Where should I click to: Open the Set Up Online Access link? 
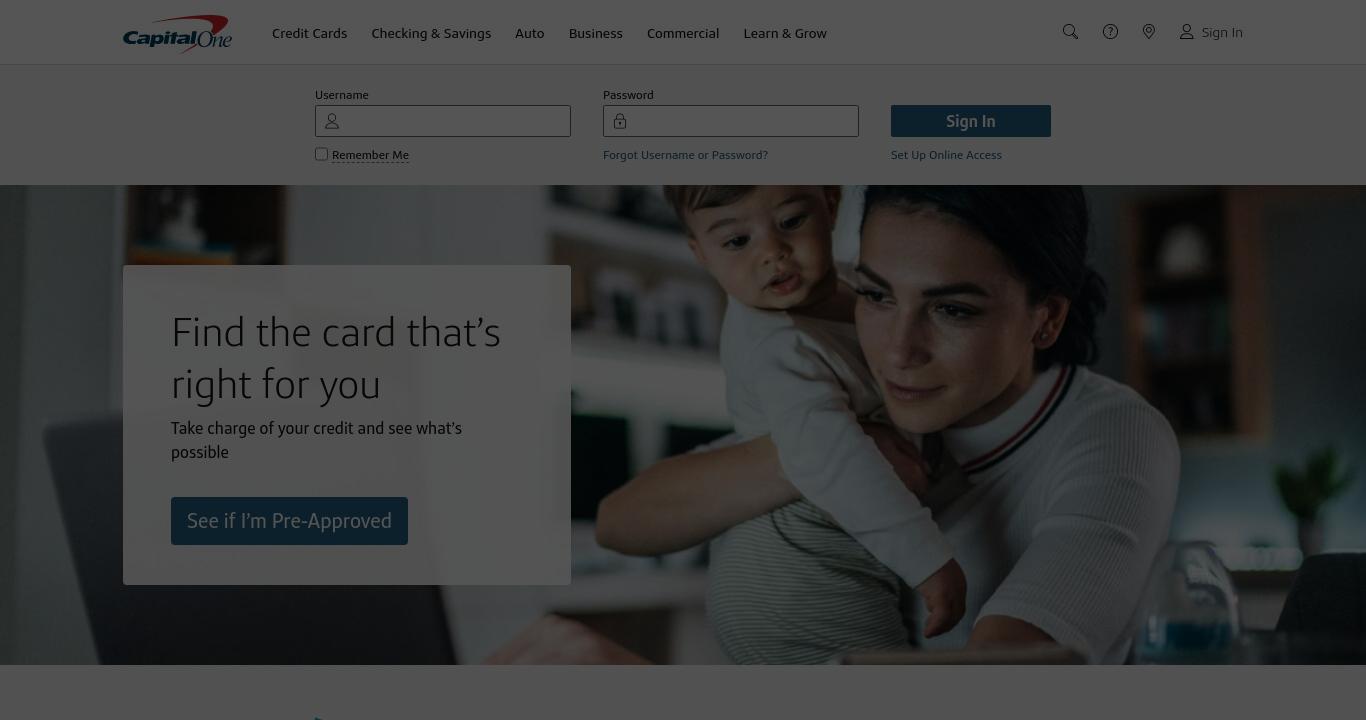946,155
